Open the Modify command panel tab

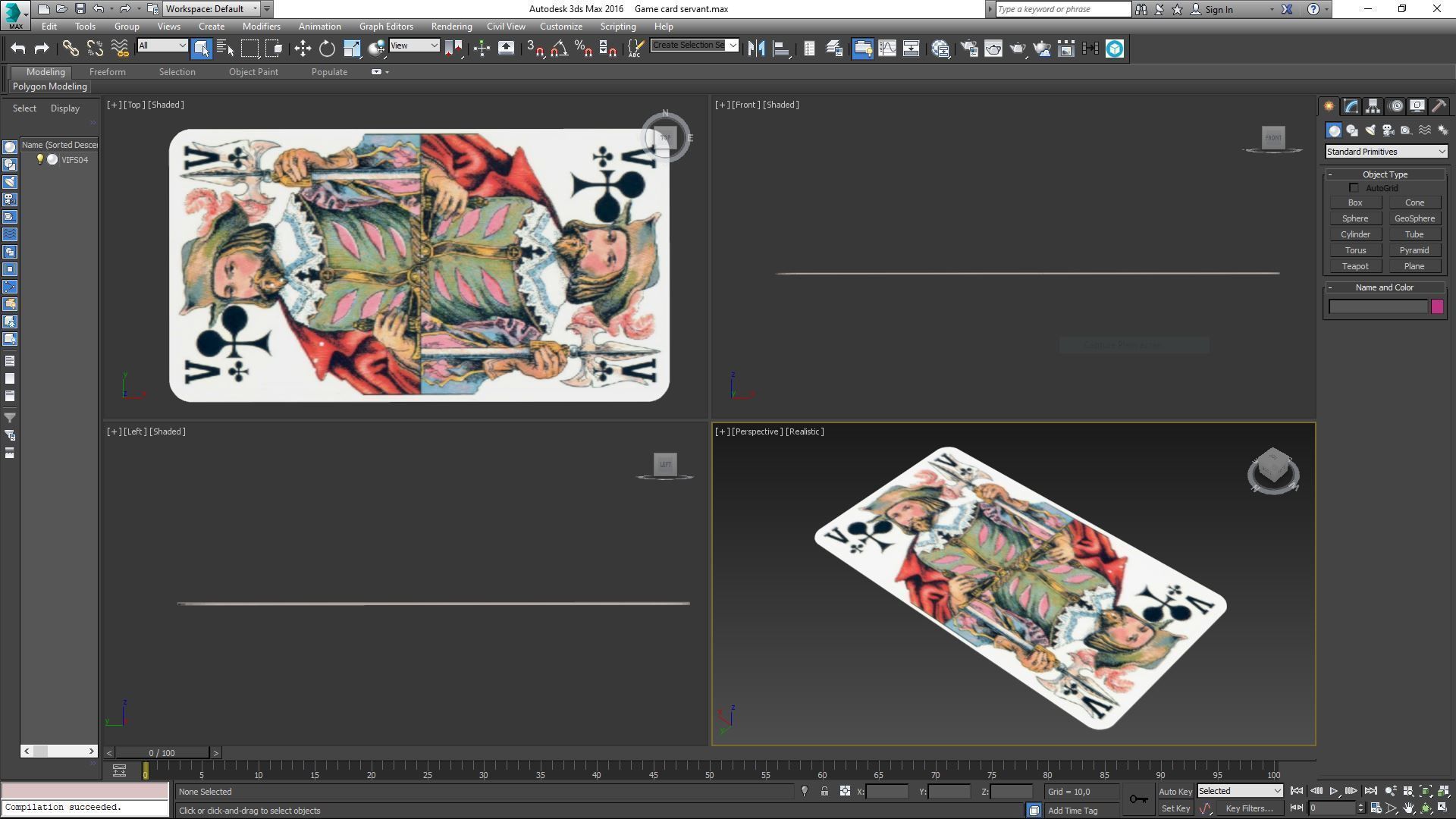click(x=1351, y=106)
